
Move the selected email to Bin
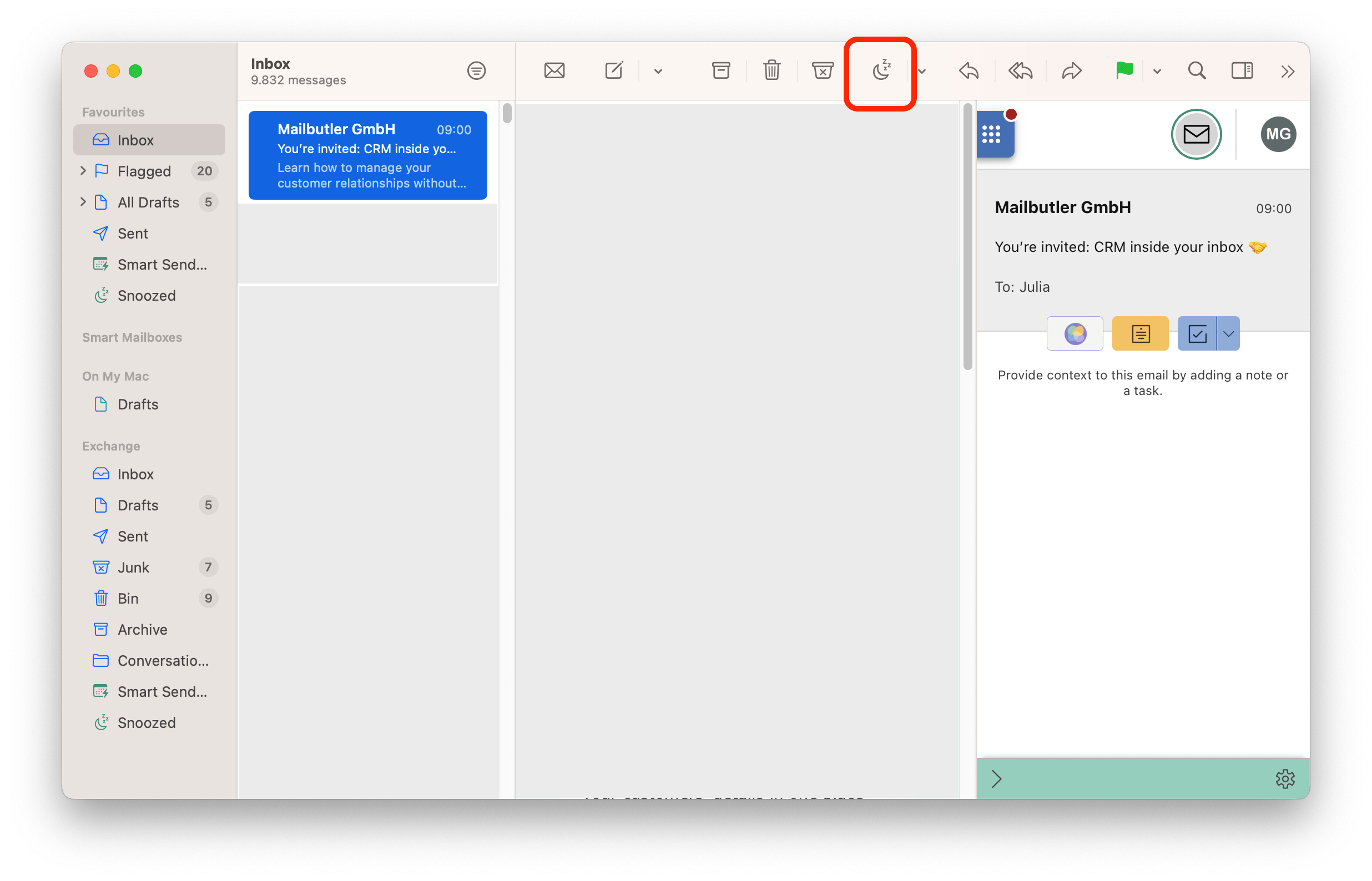771,70
